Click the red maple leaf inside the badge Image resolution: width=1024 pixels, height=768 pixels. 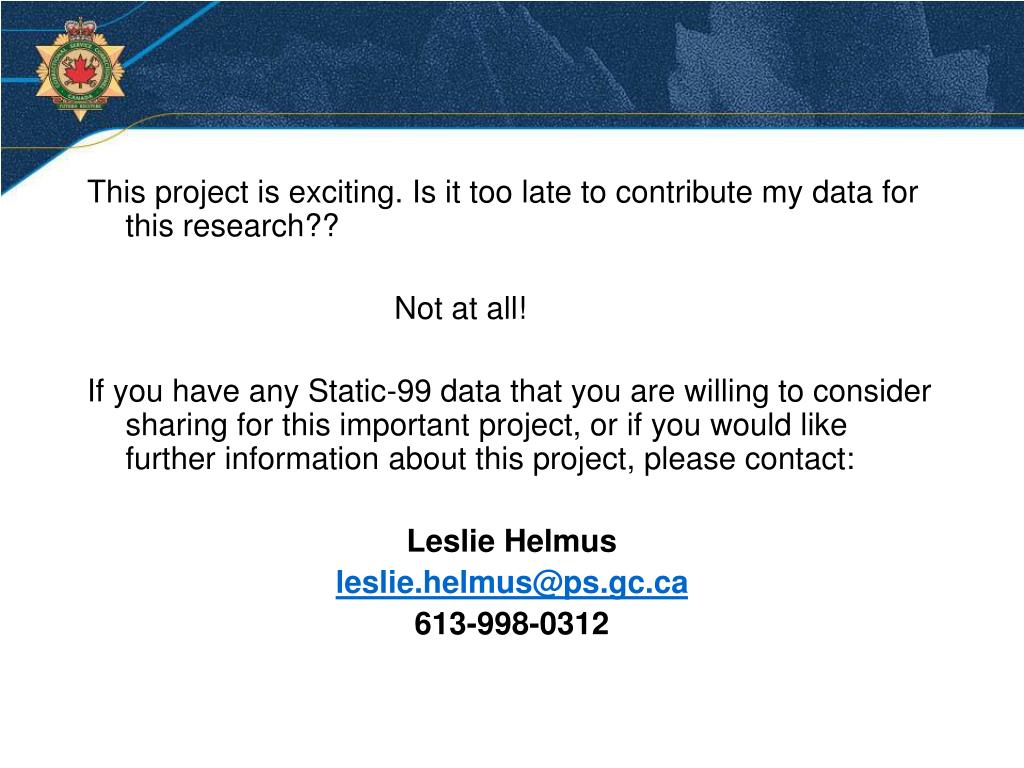click(x=79, y=71)
